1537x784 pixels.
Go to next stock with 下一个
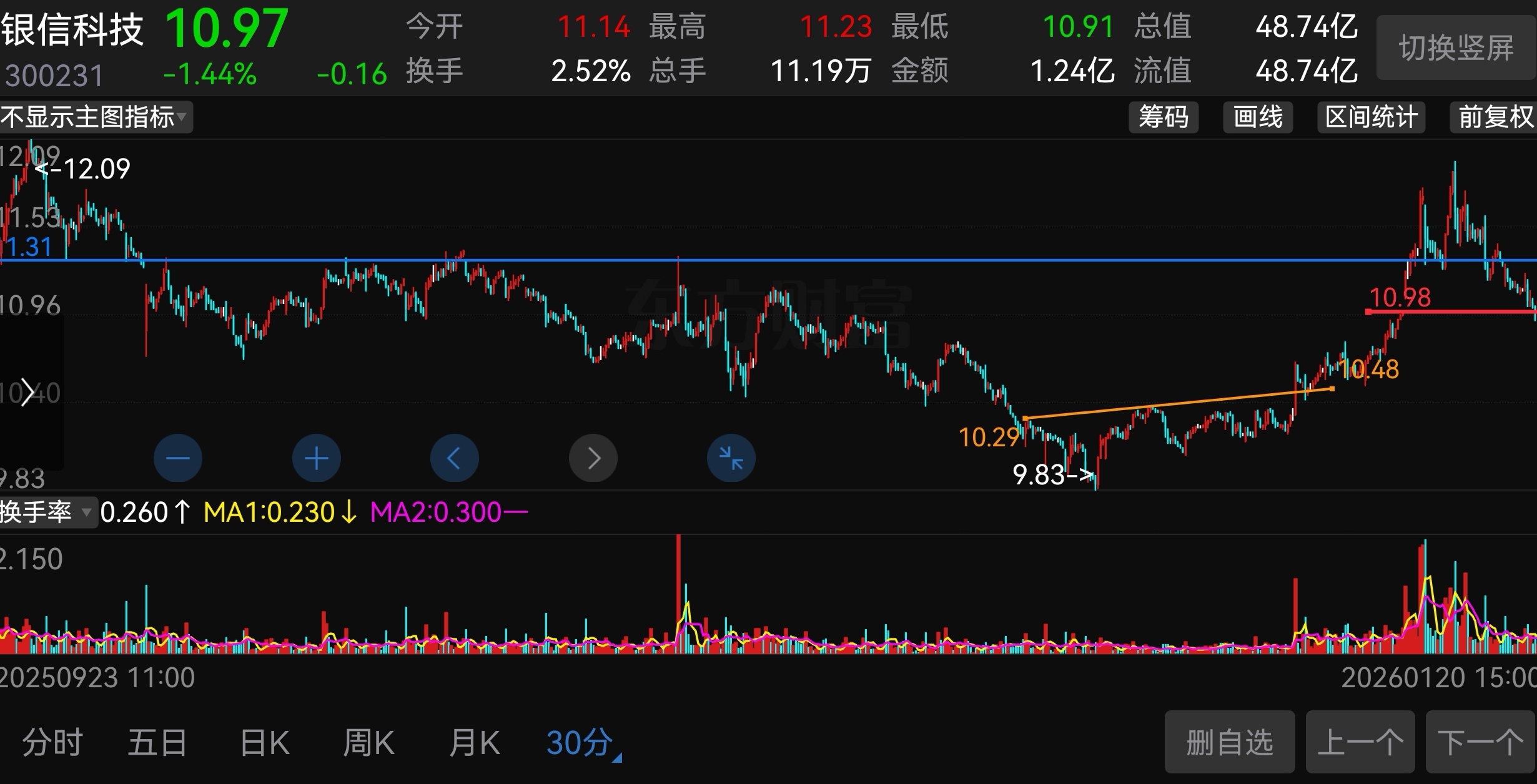[x=1480, y=742]
